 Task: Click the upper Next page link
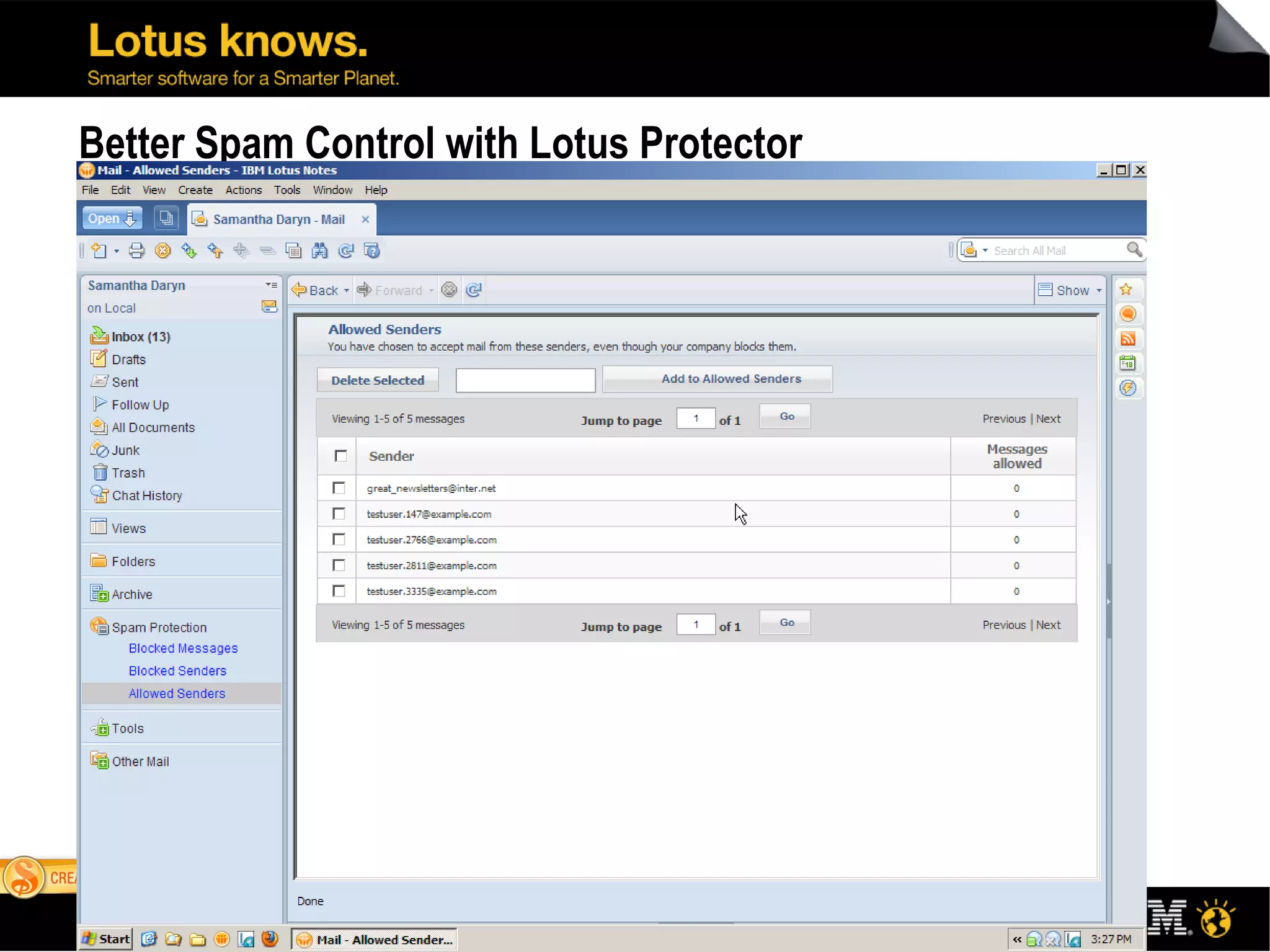click(1048, 419)
